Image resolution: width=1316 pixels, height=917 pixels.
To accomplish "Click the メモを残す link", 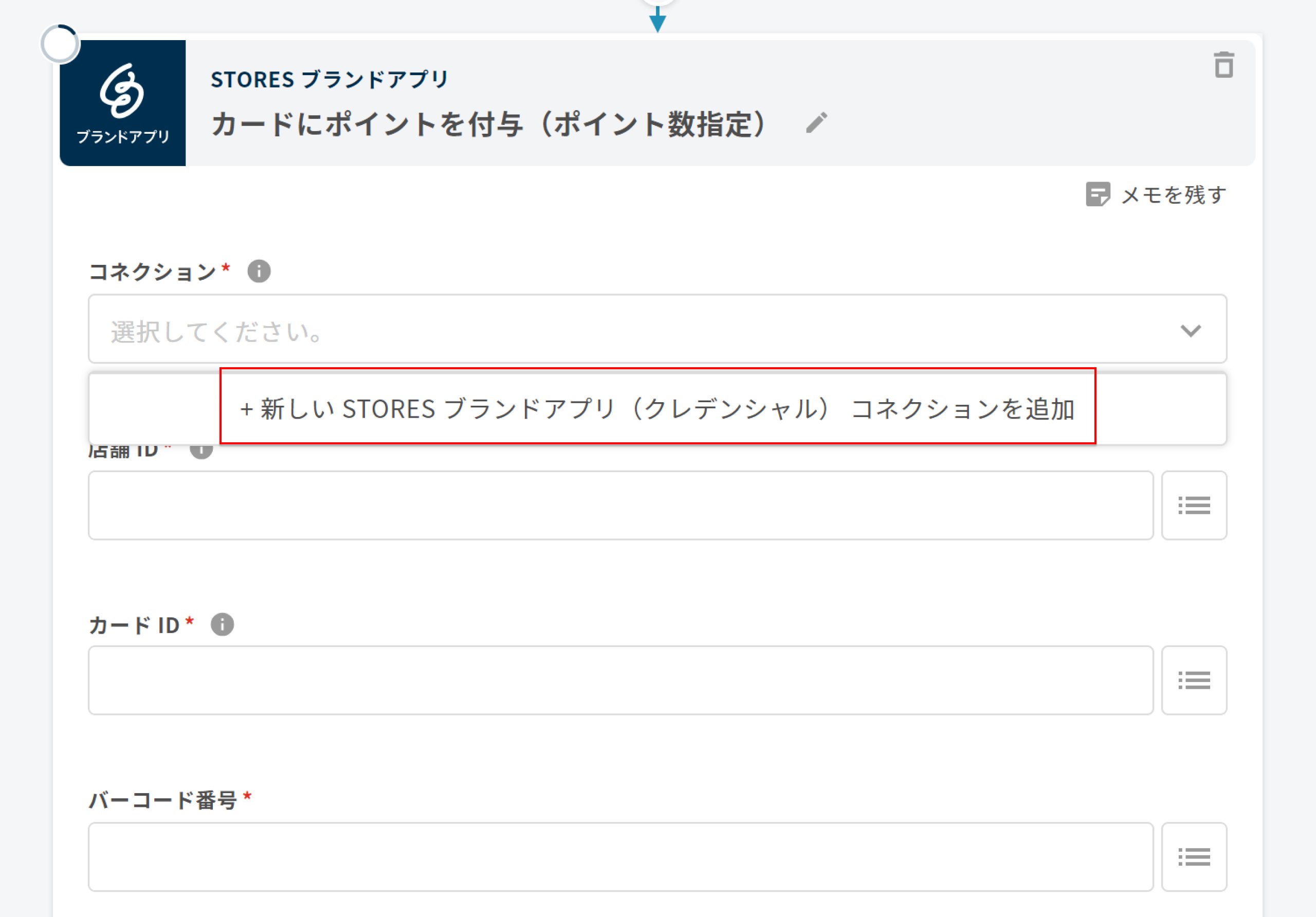I will 1173,195.
